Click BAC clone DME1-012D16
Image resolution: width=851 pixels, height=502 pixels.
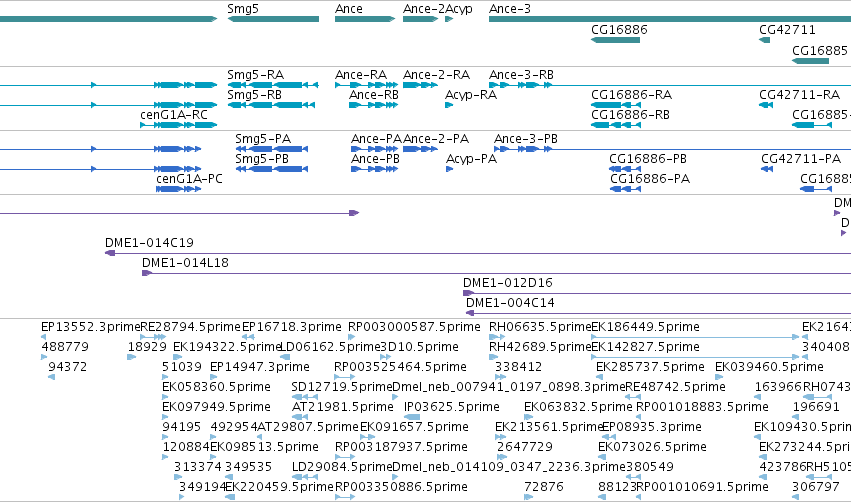pyautogui.click(x=507, y=283)
